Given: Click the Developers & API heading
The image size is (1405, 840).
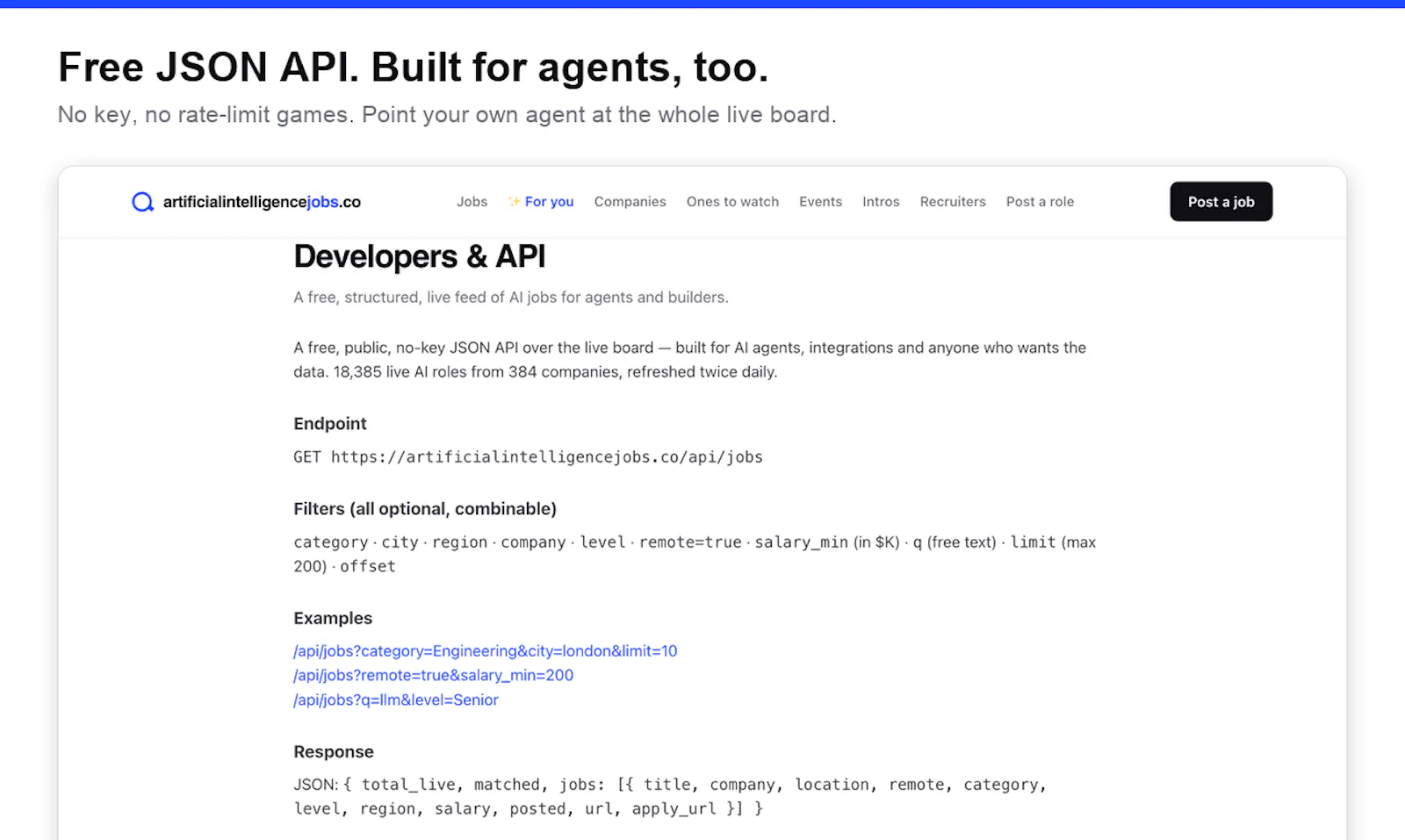Looking at the screenshot, I should pos(419,257).
